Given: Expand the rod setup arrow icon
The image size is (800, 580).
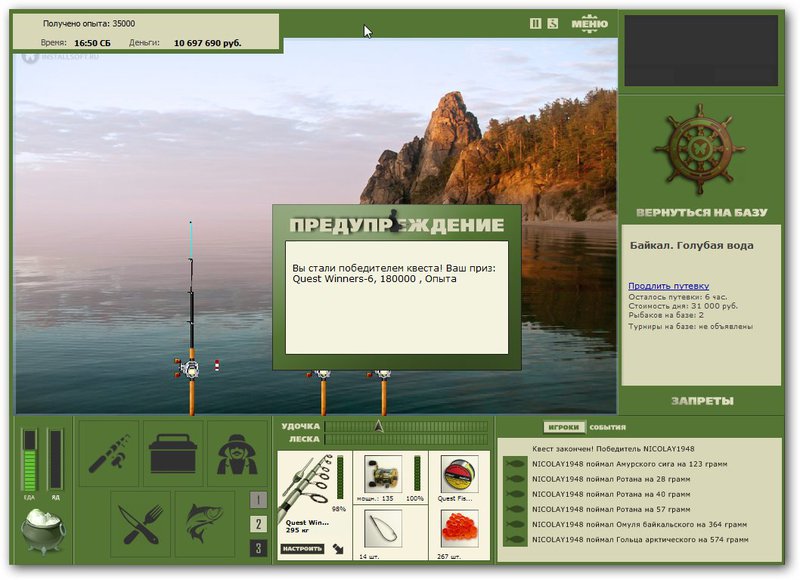Looking at the screenshot, I should 338,549.
